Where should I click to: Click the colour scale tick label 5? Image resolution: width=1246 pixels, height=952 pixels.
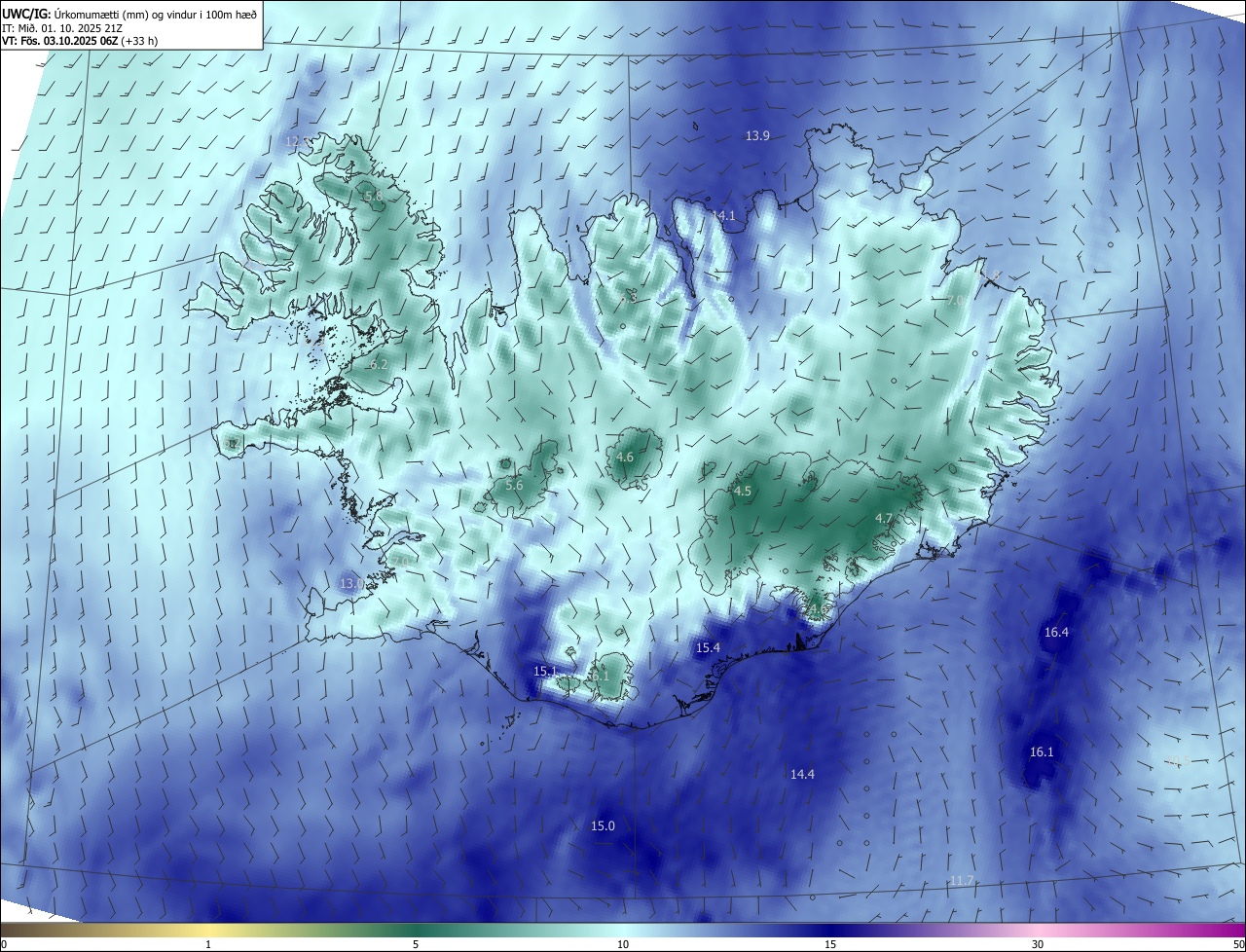coord(416,945)
